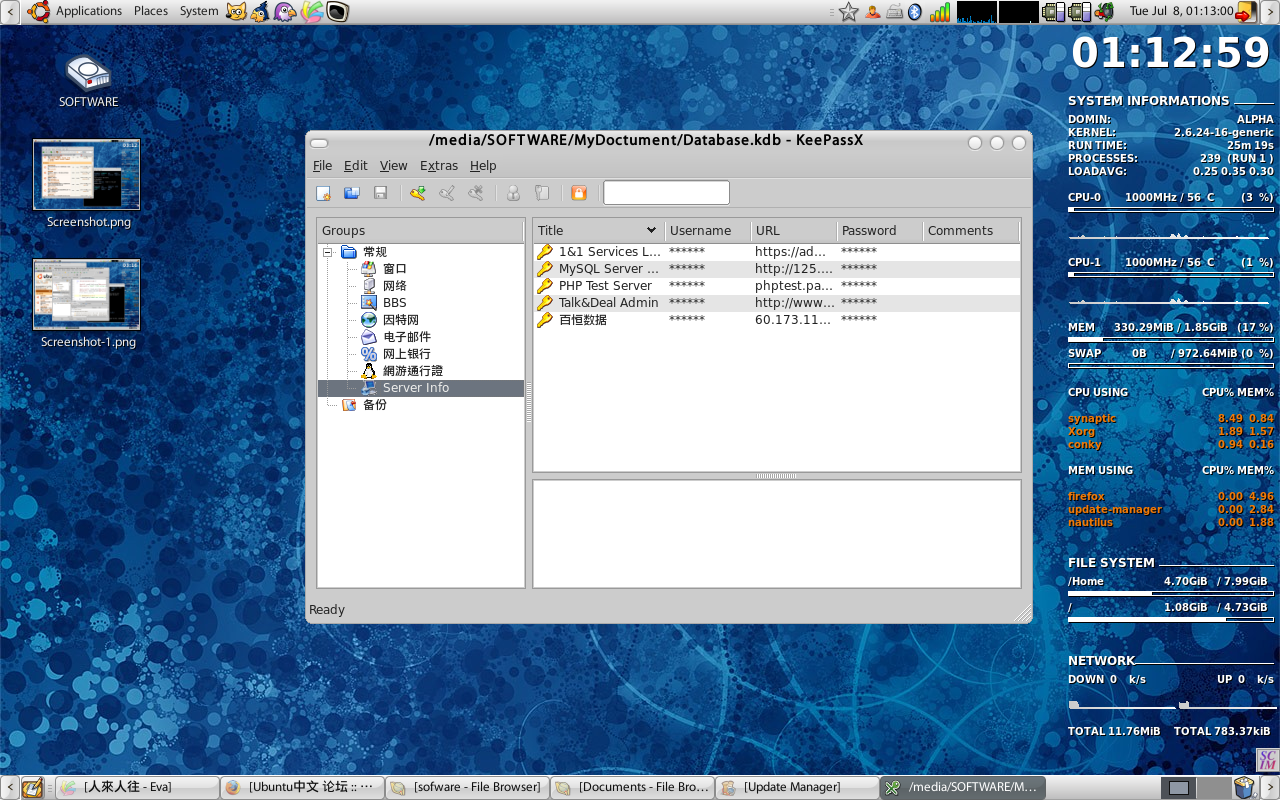Click the show desktop icon bottom-left

[32, 788]
